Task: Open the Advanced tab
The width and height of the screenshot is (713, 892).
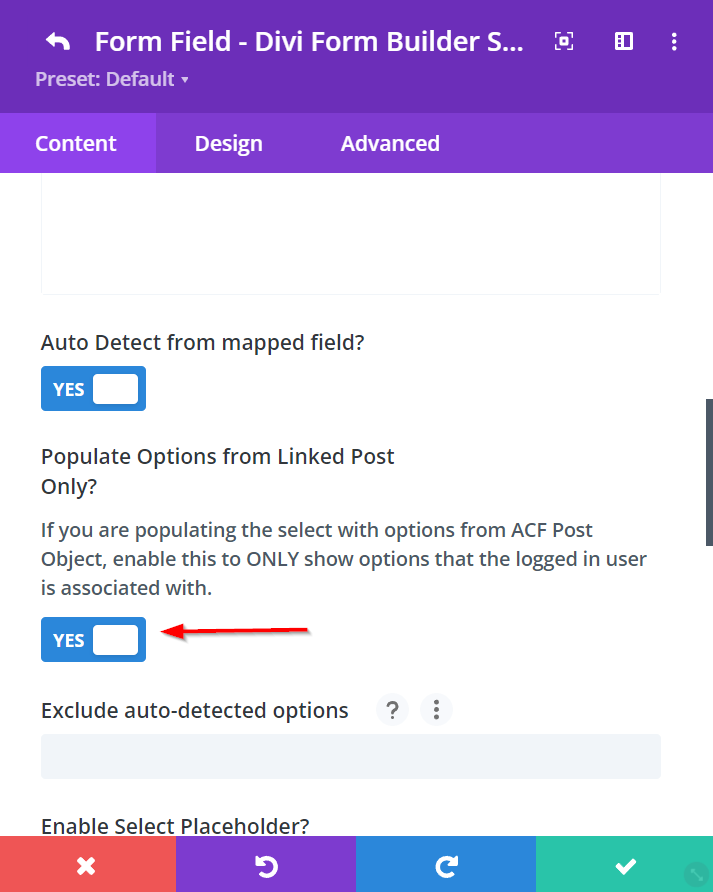Action: (390, 143)
